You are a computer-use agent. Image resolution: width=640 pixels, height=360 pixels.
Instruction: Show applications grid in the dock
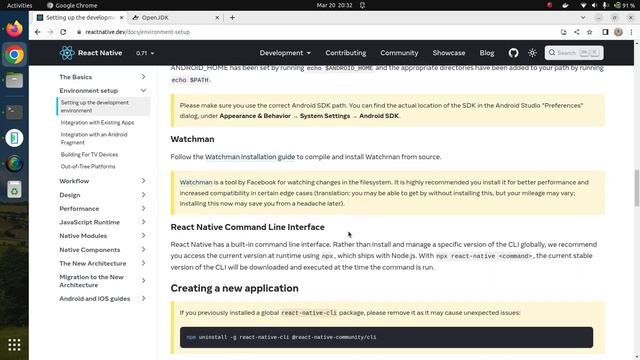14,345
